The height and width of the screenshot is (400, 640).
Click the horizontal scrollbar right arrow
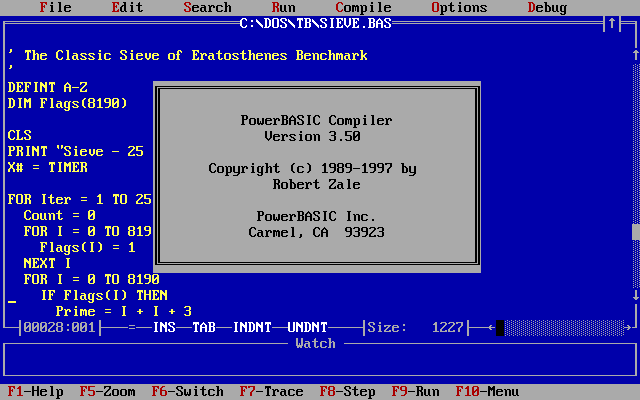click(x=628, y=327)
